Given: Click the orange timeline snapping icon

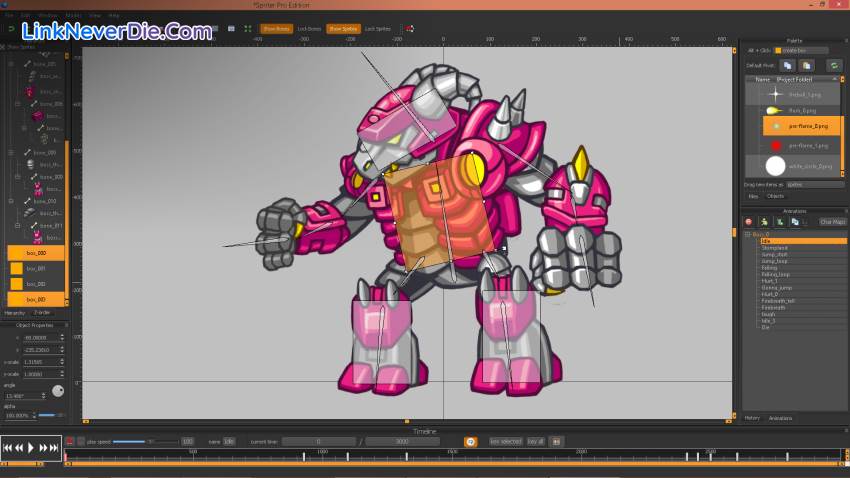Looking at the screenshot, I should pos(470,441).
